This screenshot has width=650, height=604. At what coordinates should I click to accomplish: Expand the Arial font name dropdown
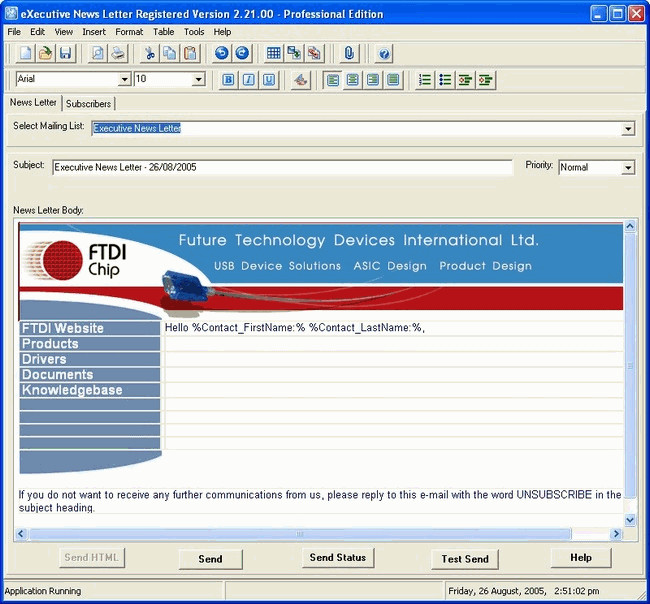point(124,79)
